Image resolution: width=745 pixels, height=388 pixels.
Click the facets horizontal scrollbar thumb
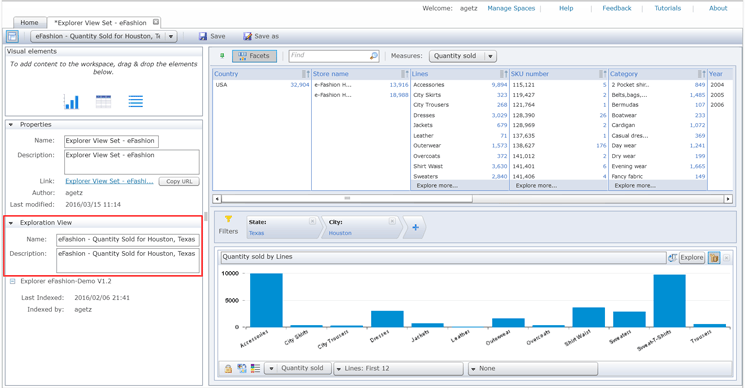click(347, 199)
